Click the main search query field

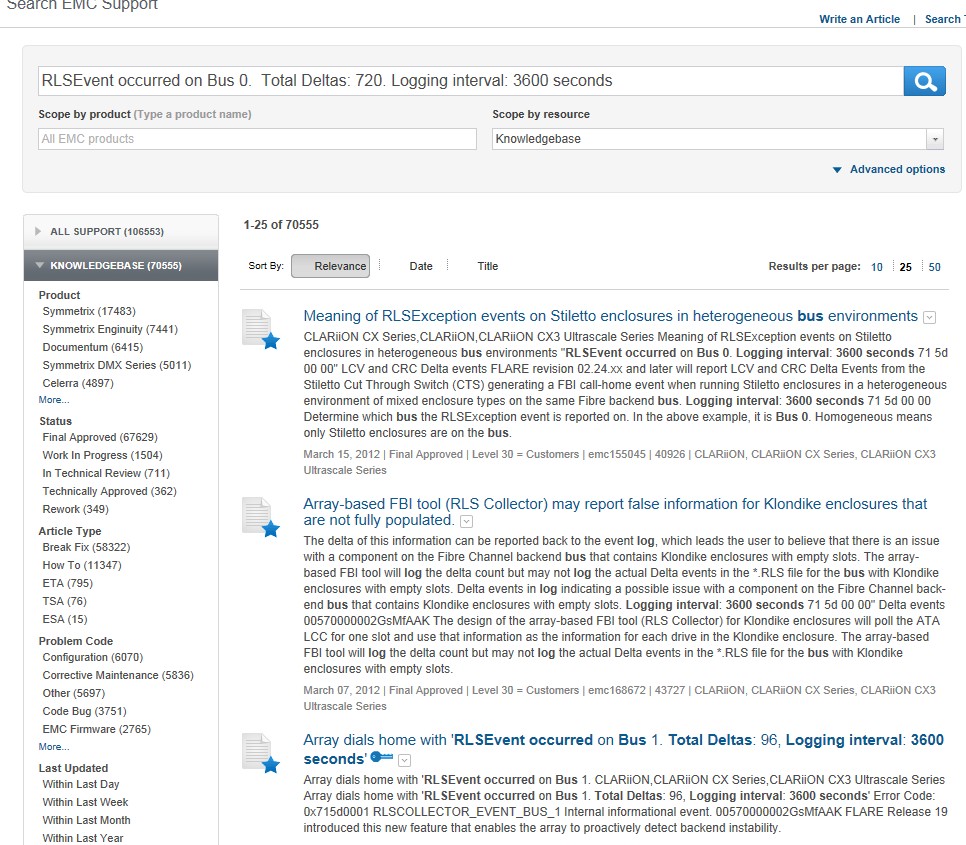click(471, 81)
